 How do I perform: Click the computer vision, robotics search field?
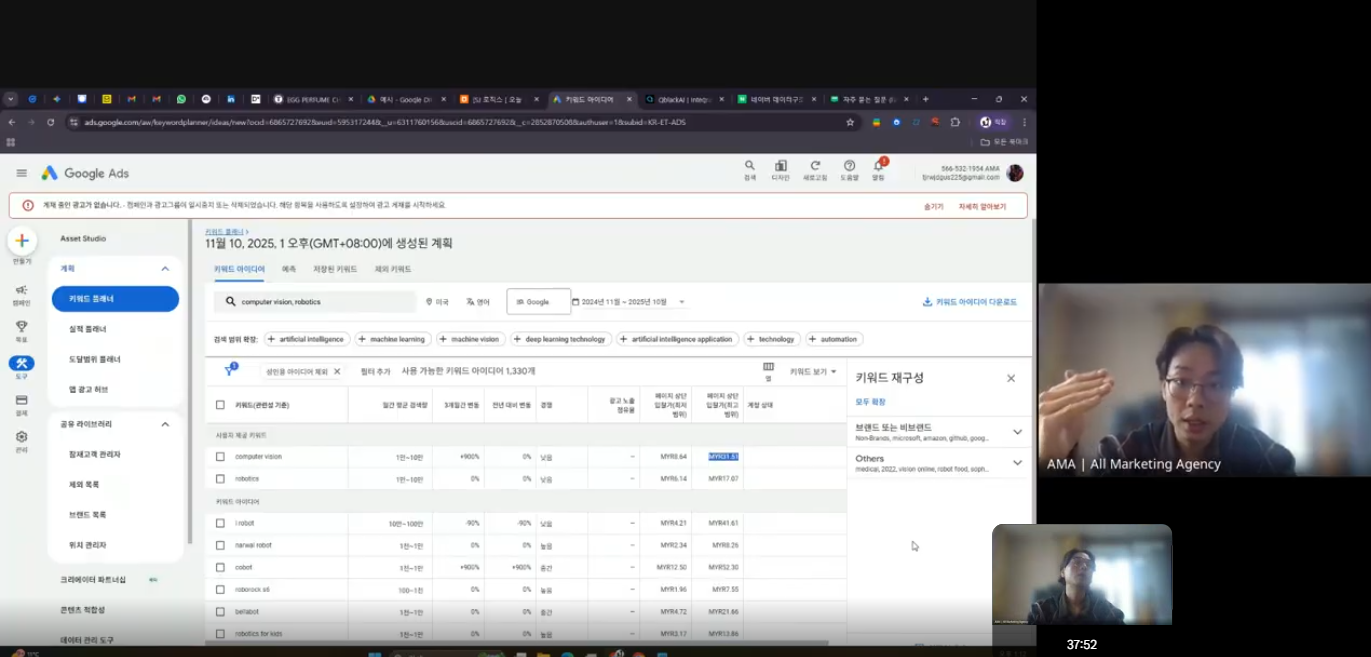[x=315, y=302]
